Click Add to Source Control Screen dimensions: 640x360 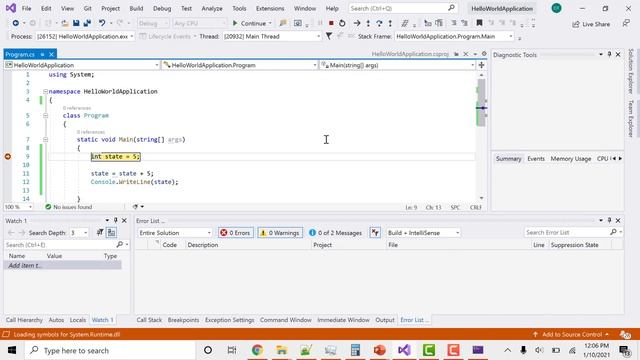572,334
